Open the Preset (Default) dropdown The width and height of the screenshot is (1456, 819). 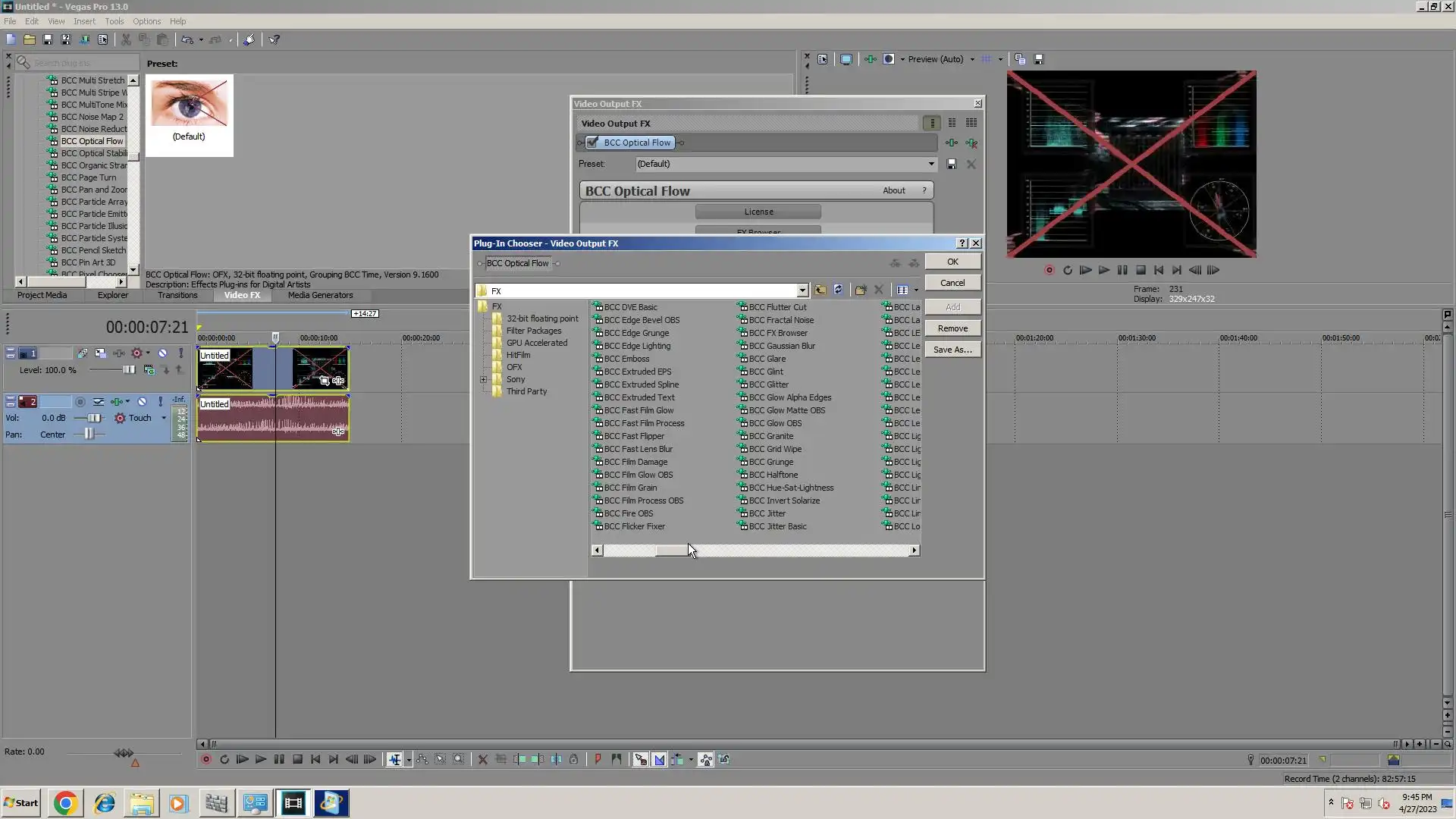tap(930, 164)
